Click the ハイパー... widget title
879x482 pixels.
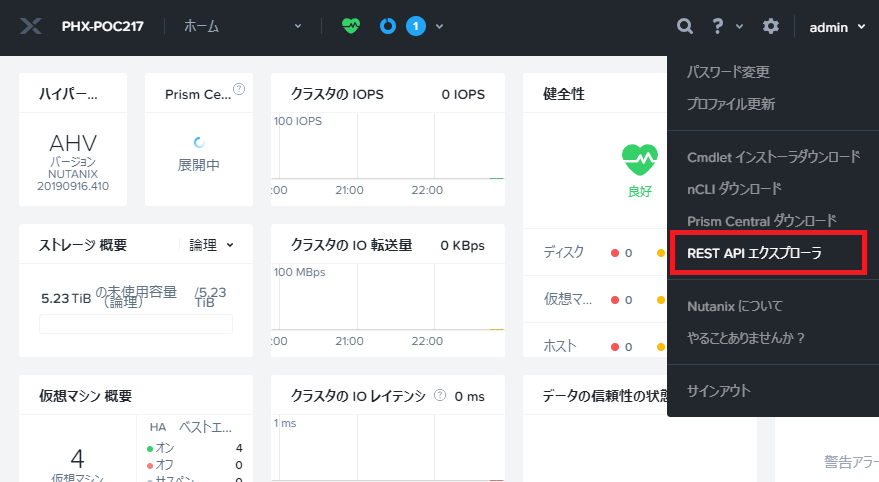click(68, 94)
